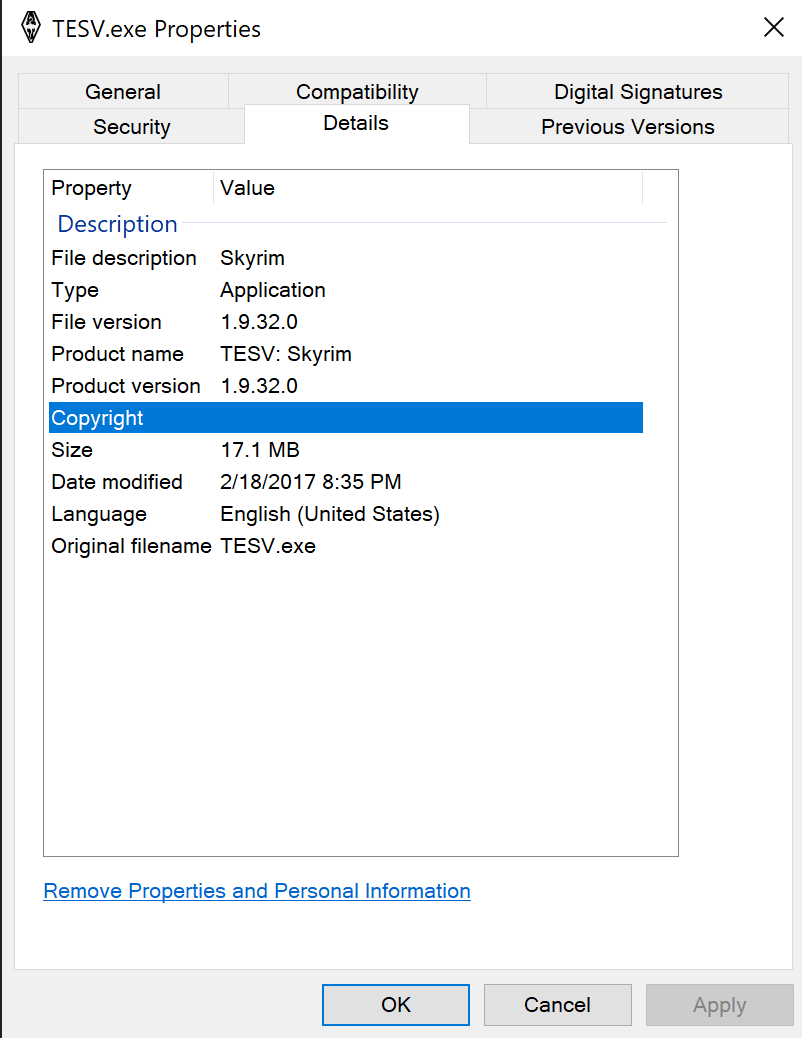Select the Security tab
802x1038 pixels.
pos(131,126)
